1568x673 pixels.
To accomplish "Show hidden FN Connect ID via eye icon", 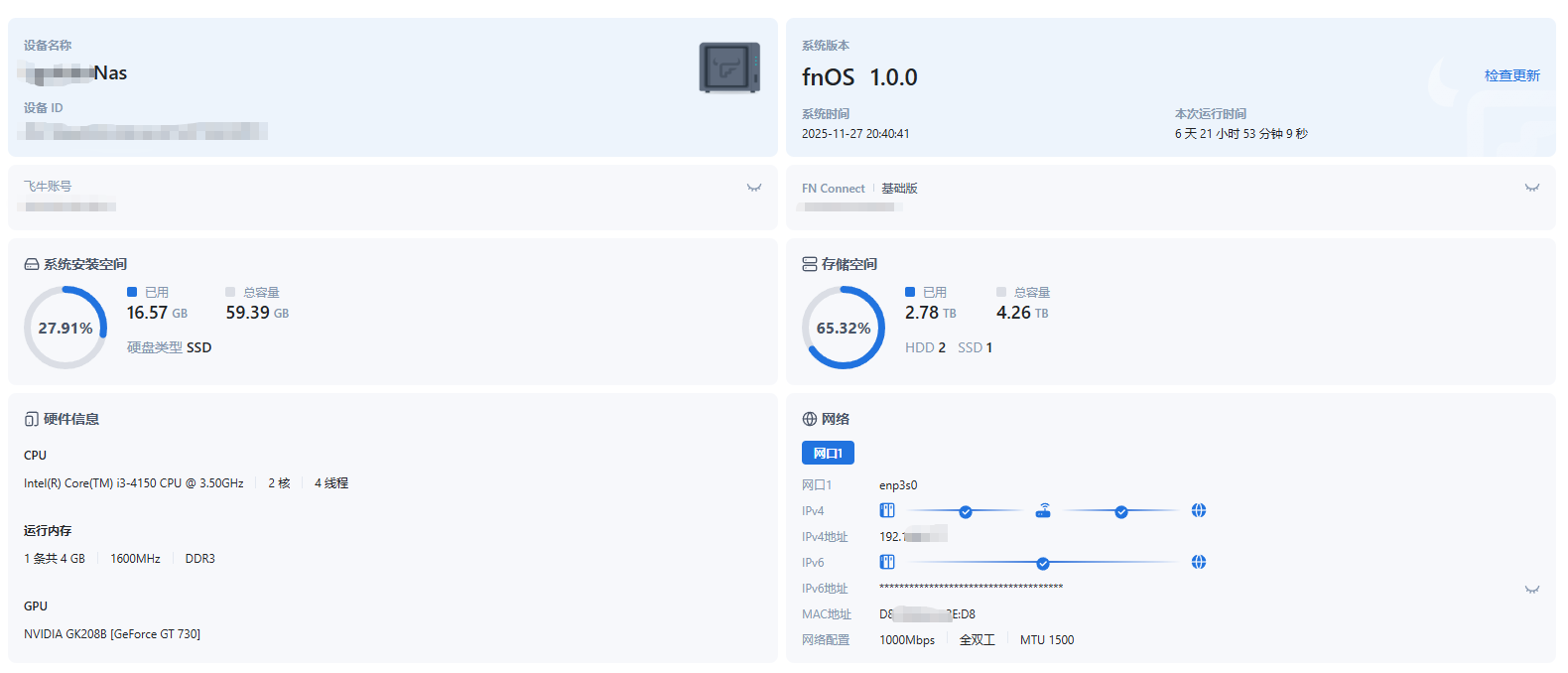I will [1532, 188].
